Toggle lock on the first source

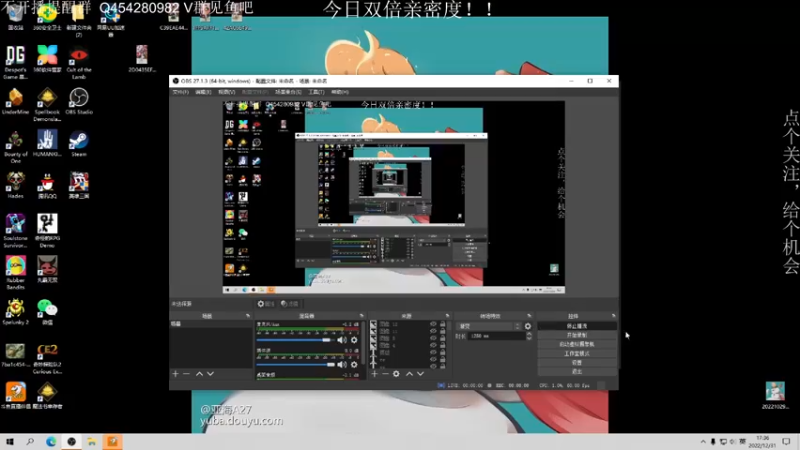pos(443,324)
